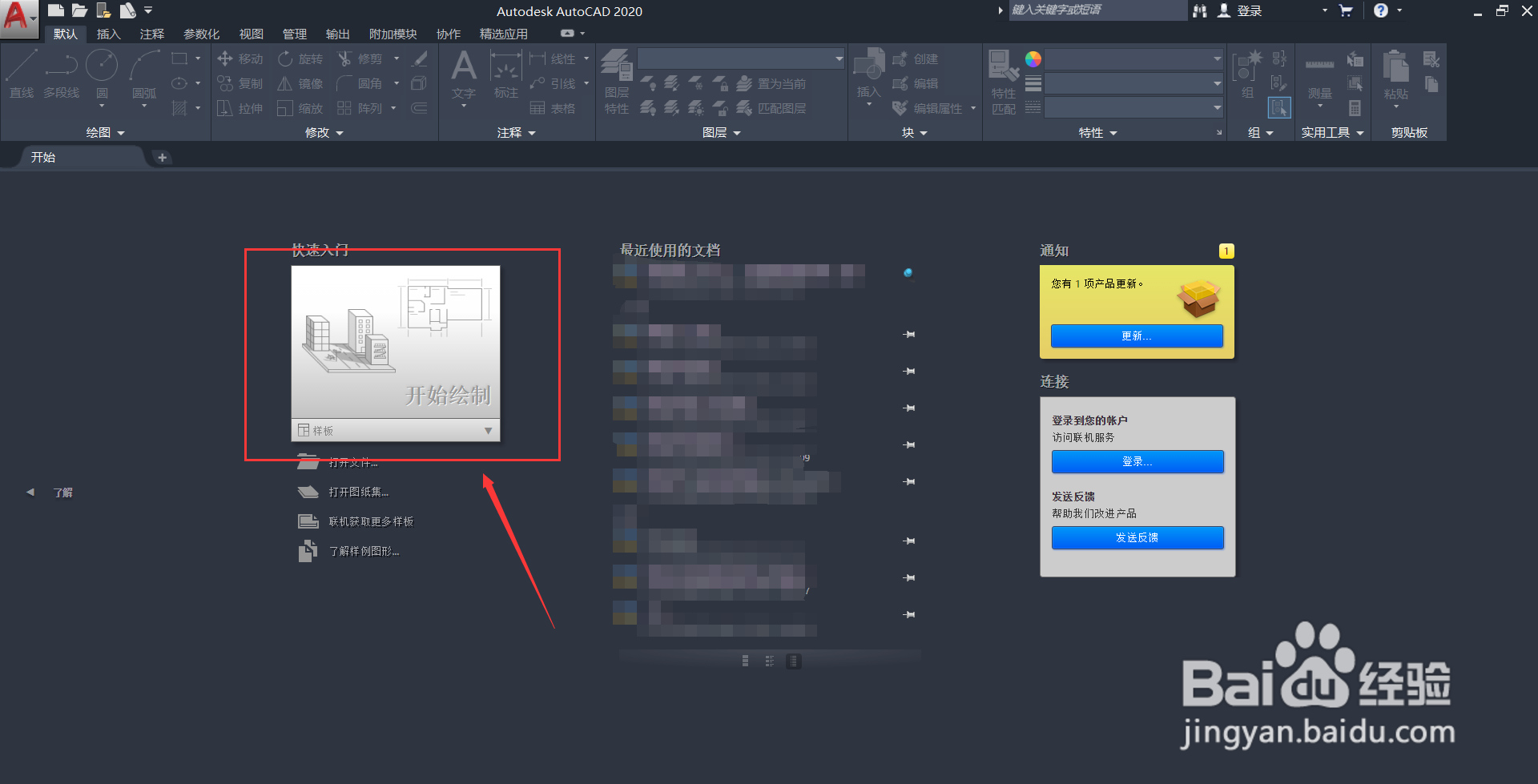Switch to the 视图 ribbon tab

[251, 34]
